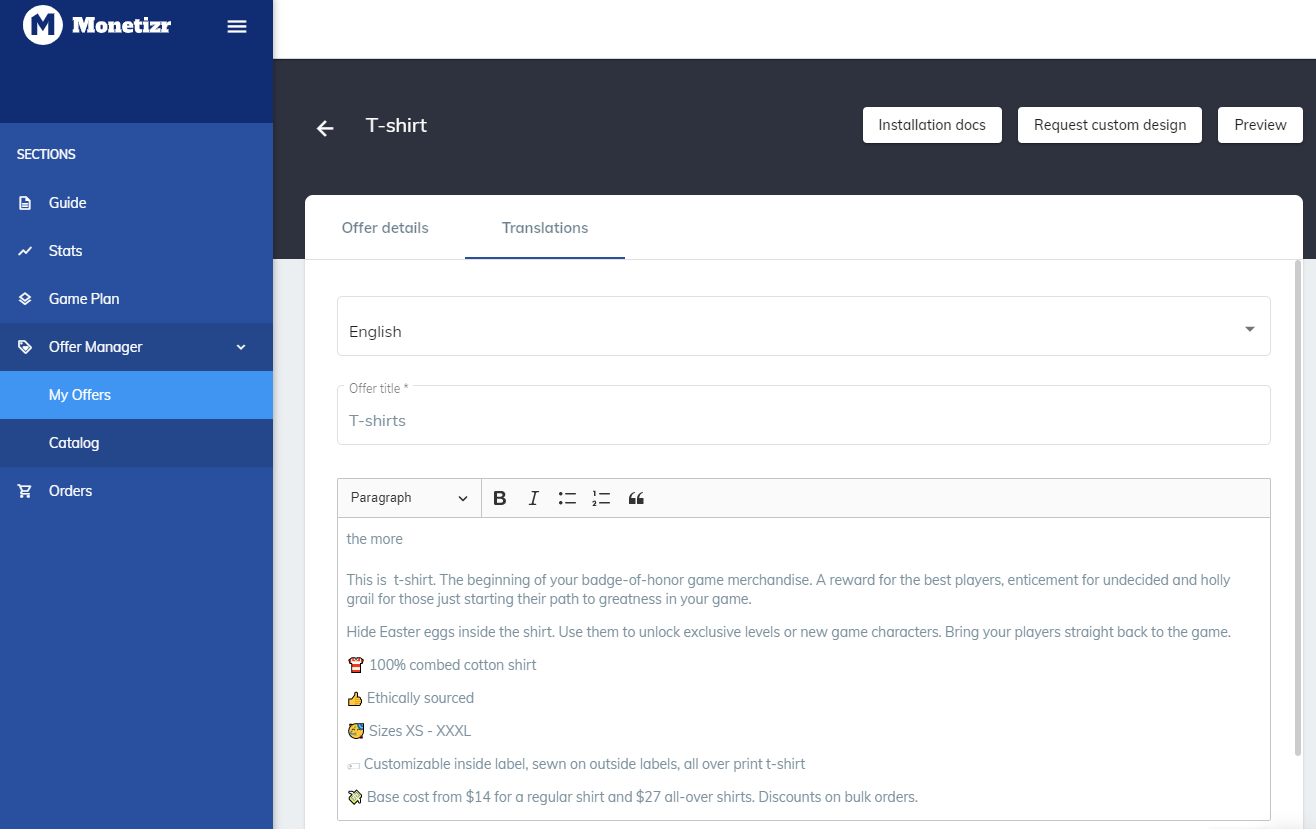Select the Translations tab

(x=545, y=228)
